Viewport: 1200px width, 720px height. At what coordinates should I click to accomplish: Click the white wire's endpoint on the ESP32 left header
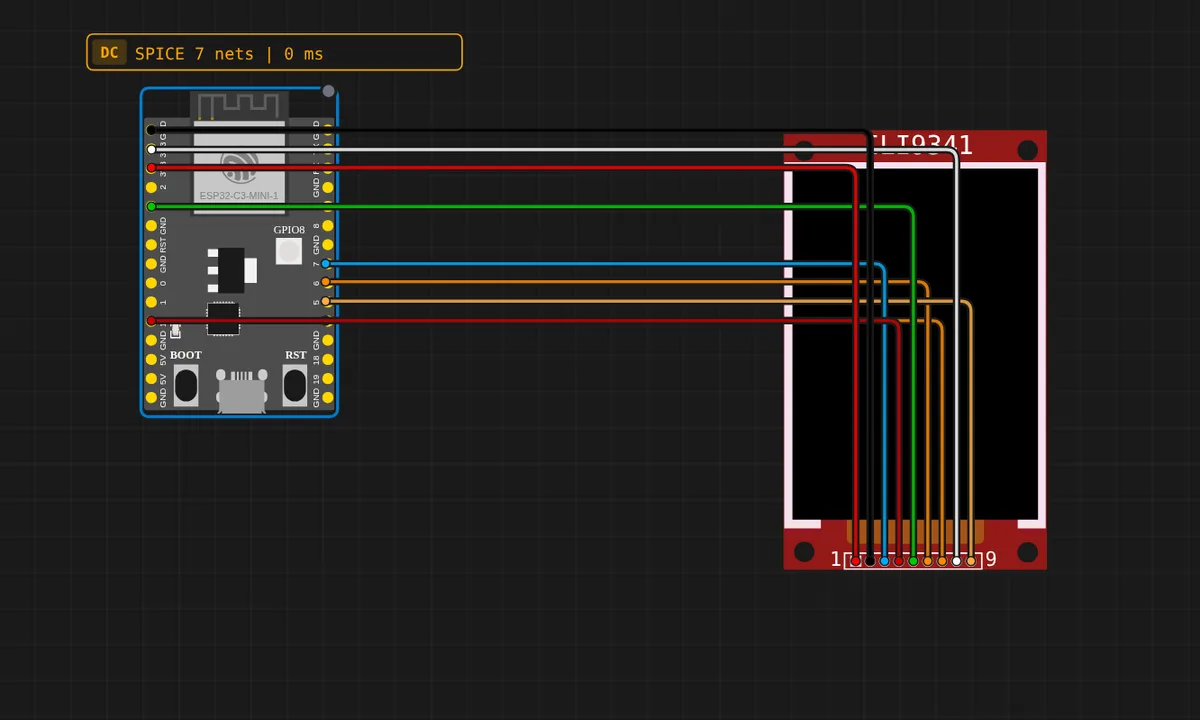pos(151,149)
